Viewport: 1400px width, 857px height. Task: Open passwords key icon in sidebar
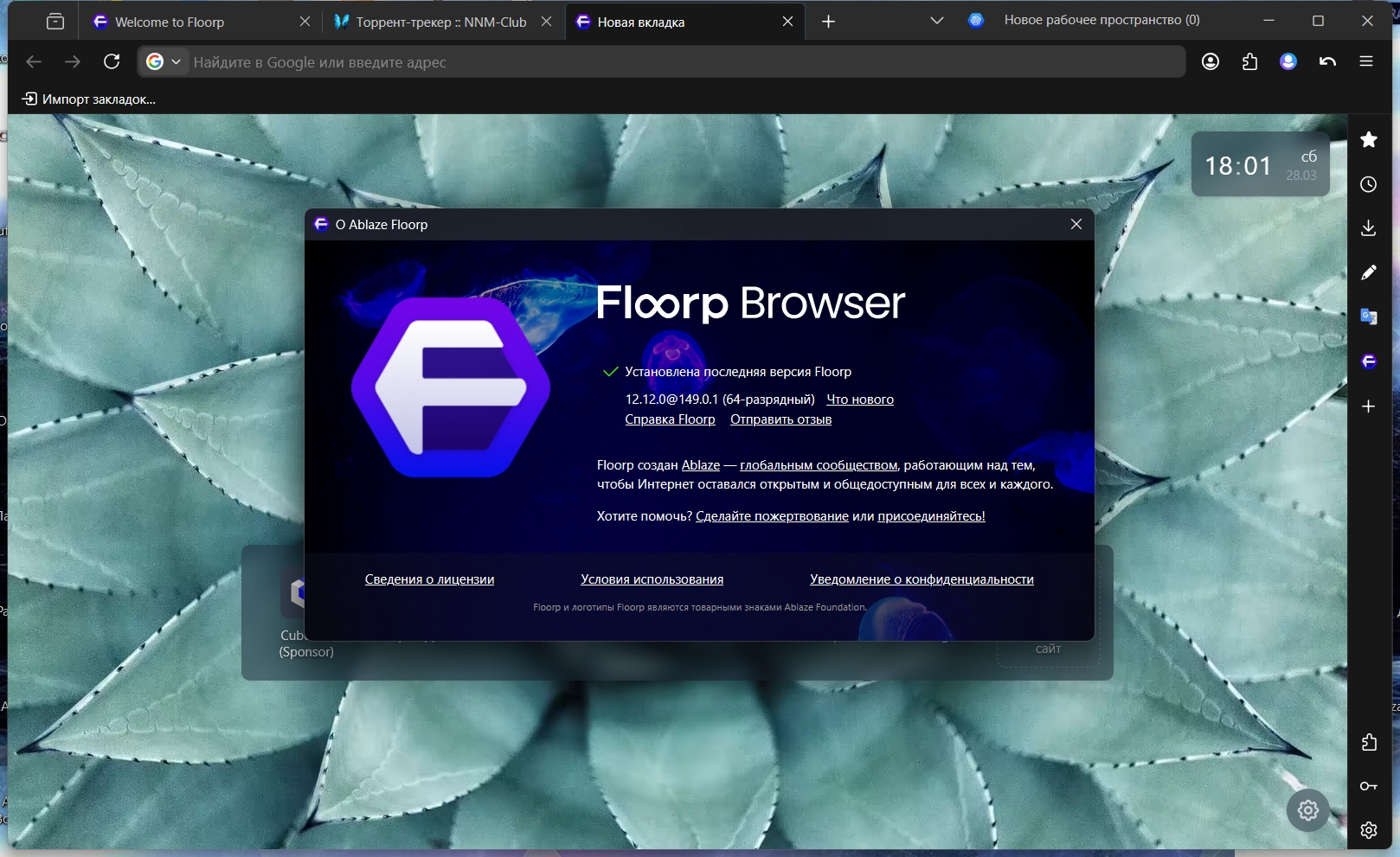pos(1368,786)
